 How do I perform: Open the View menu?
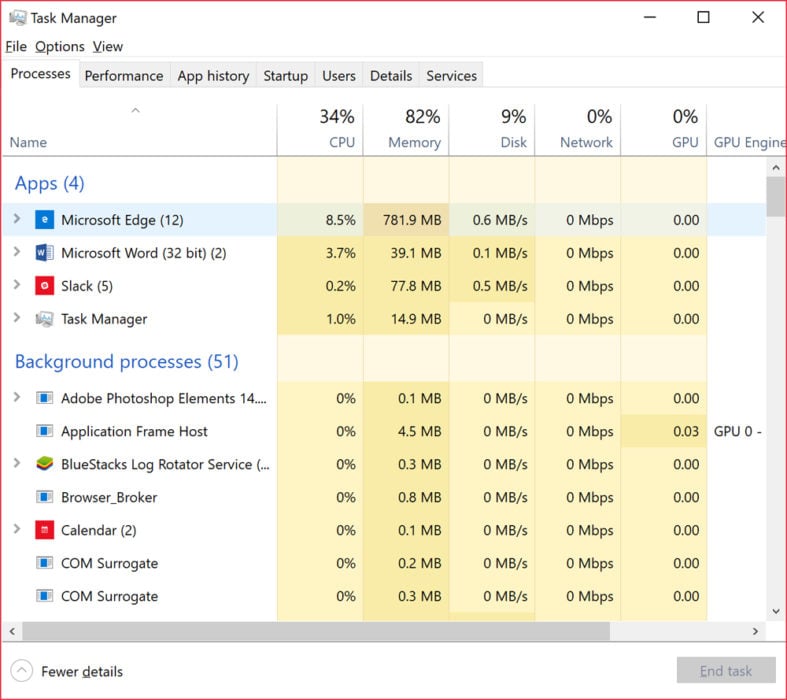107,47
